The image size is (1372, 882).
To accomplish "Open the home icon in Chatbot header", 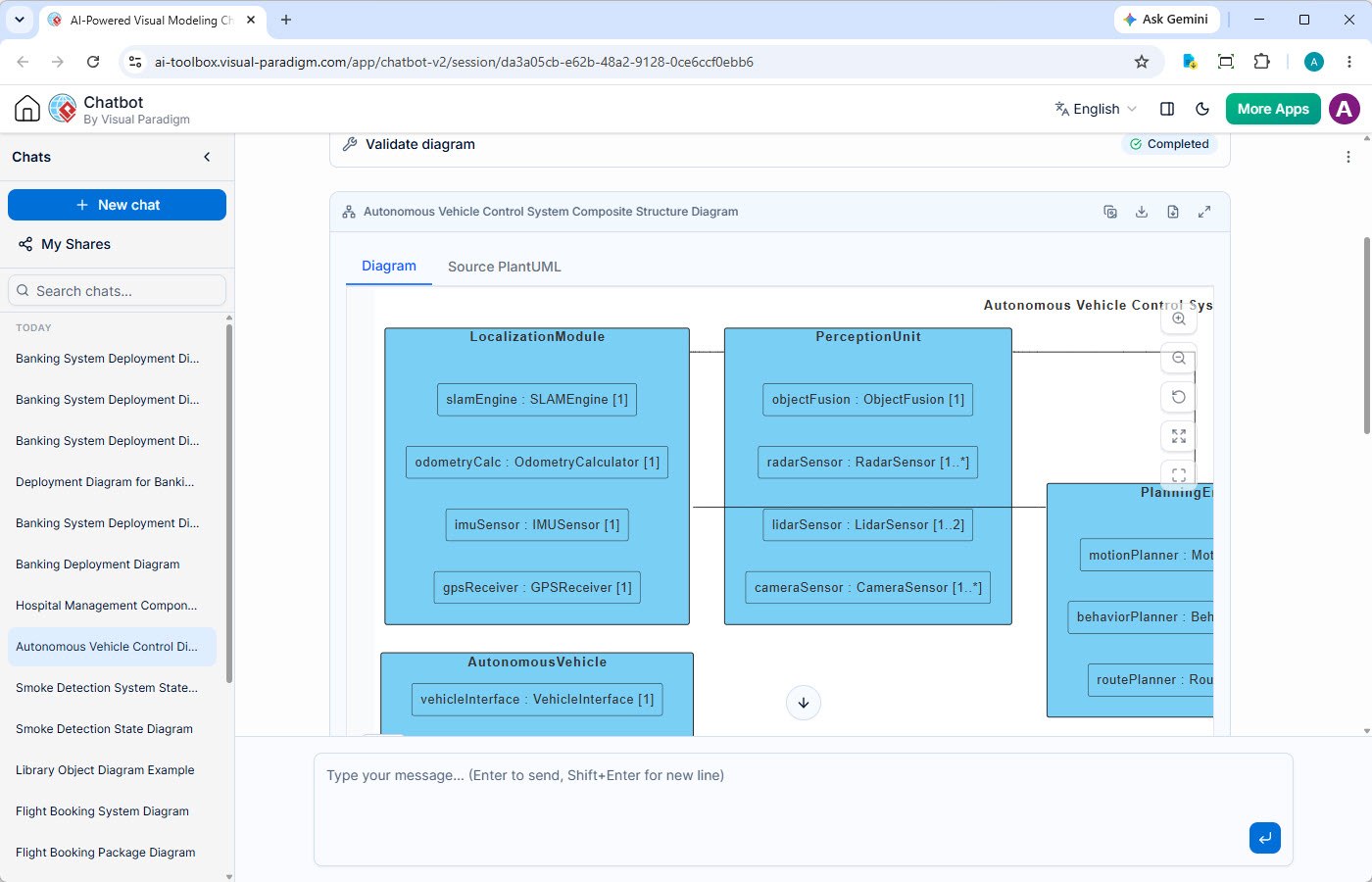I will pos(27,109).
